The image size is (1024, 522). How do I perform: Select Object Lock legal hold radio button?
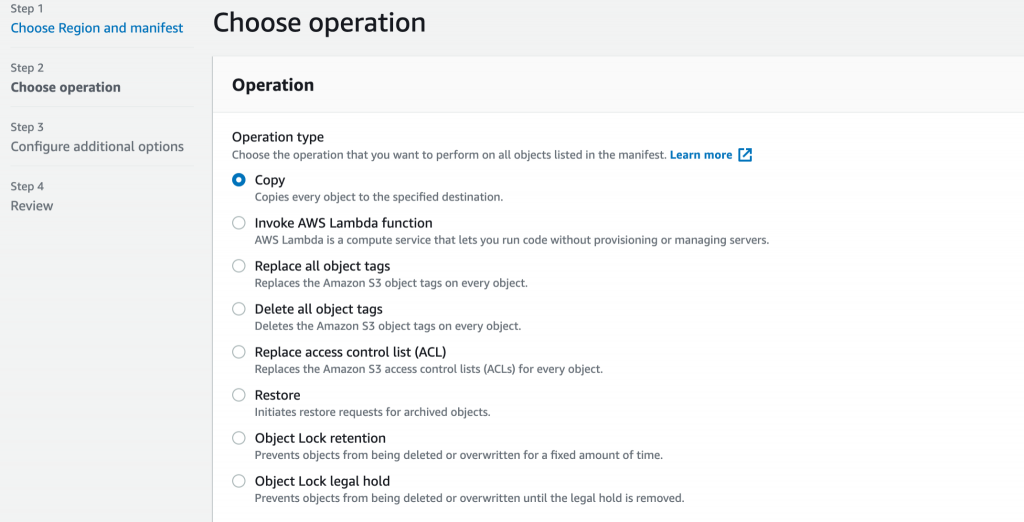point(239,481)
